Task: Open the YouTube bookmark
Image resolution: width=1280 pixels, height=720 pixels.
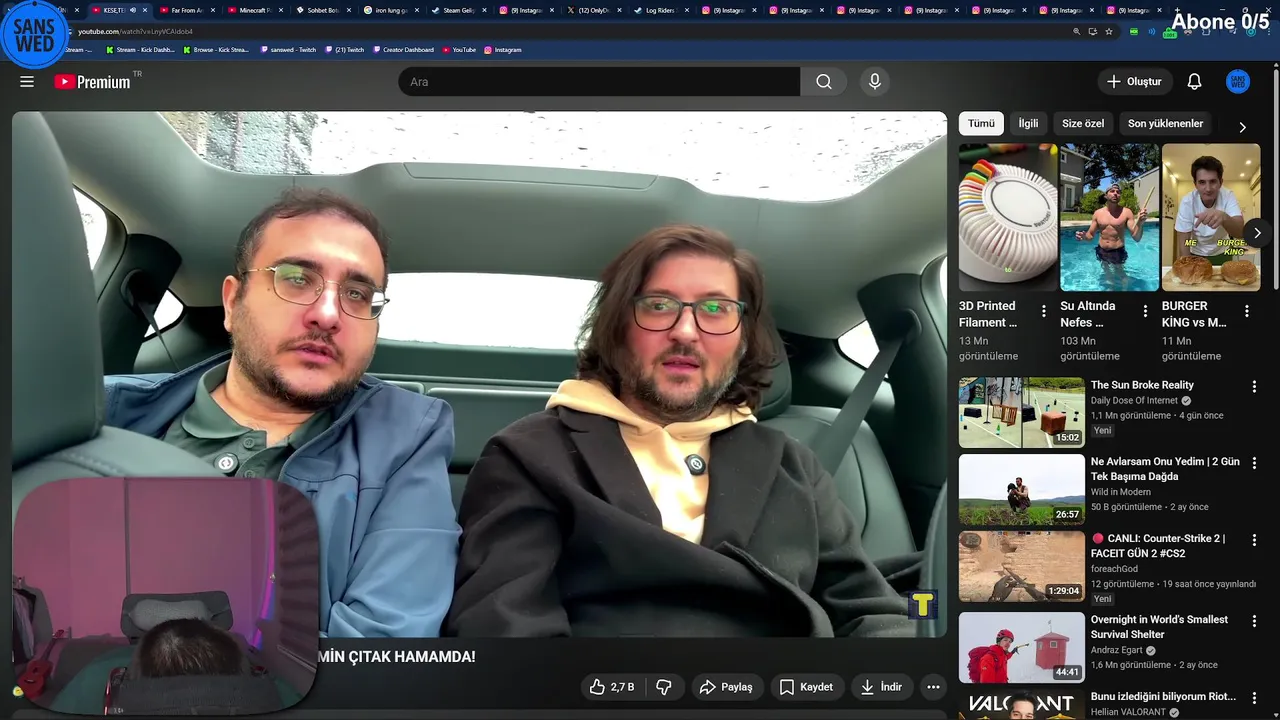Action: tap(459, 50)
